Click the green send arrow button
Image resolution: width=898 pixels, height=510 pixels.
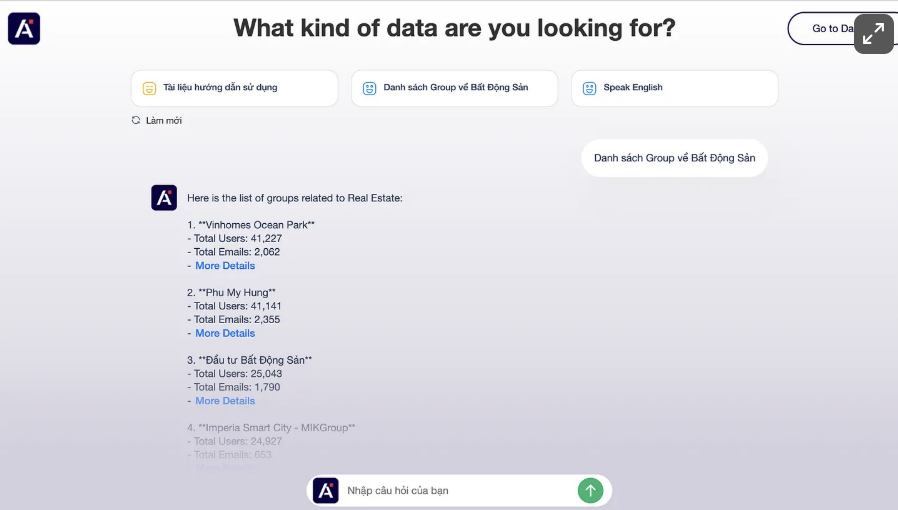(590, 491)
